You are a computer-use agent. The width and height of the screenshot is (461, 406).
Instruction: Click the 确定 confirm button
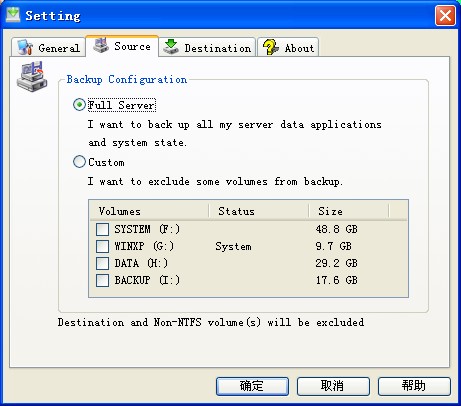pos(252,386)
